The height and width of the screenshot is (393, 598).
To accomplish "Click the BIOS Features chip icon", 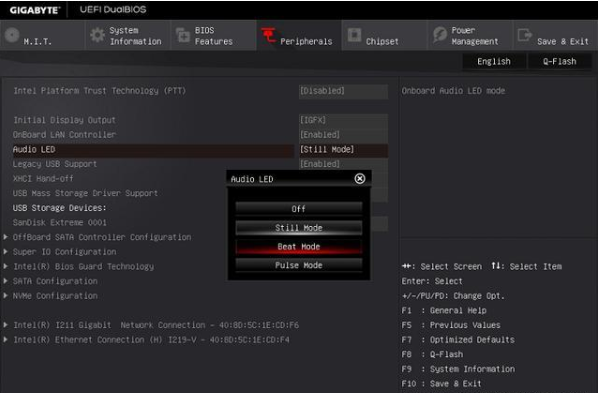I will (x=183, y=35).
